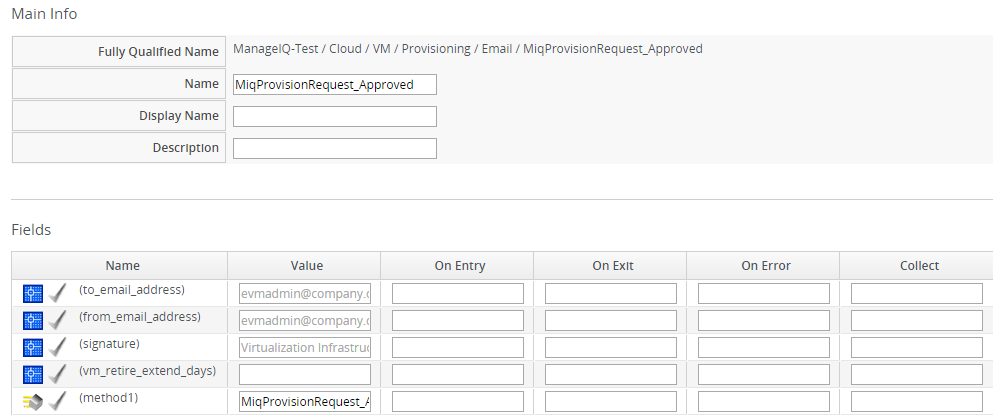Focus Collect field for vm_retire_extend_days
Screen dimensions: 993x417
tap(916, 375)
